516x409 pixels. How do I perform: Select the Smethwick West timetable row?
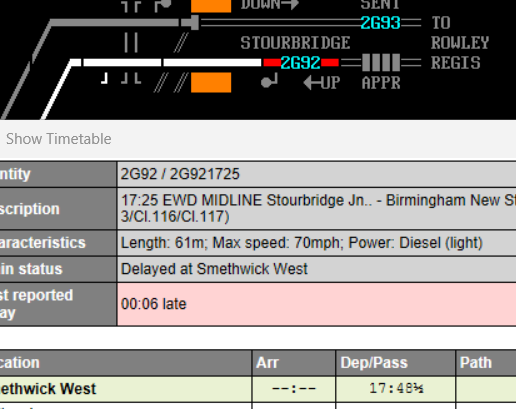[258, 389]
